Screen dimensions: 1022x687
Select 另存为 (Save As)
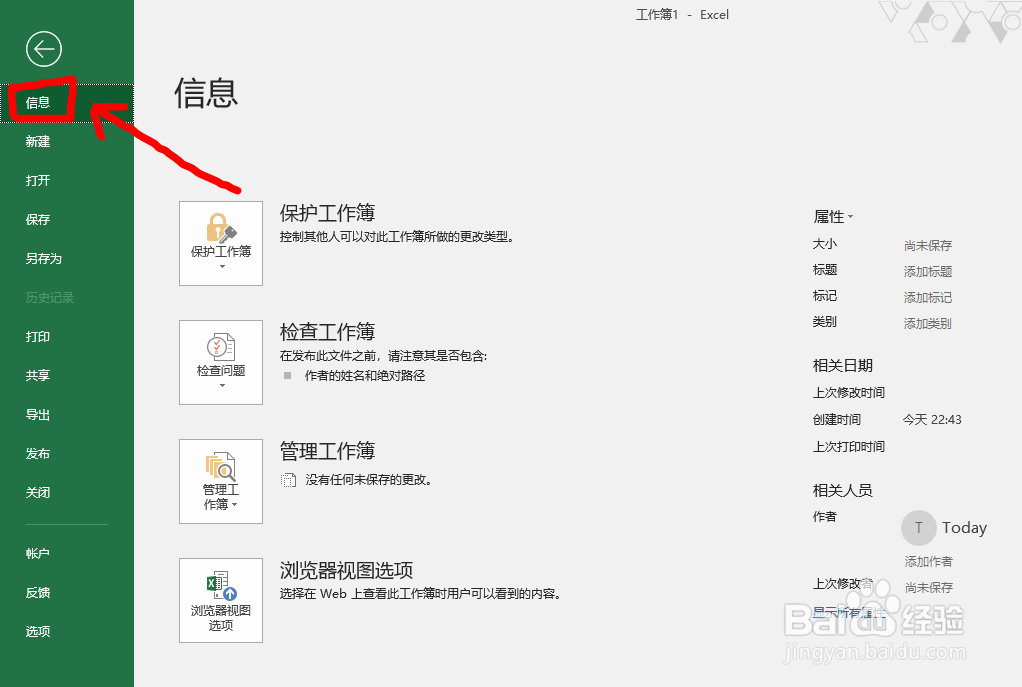click(x=46, y=258)
